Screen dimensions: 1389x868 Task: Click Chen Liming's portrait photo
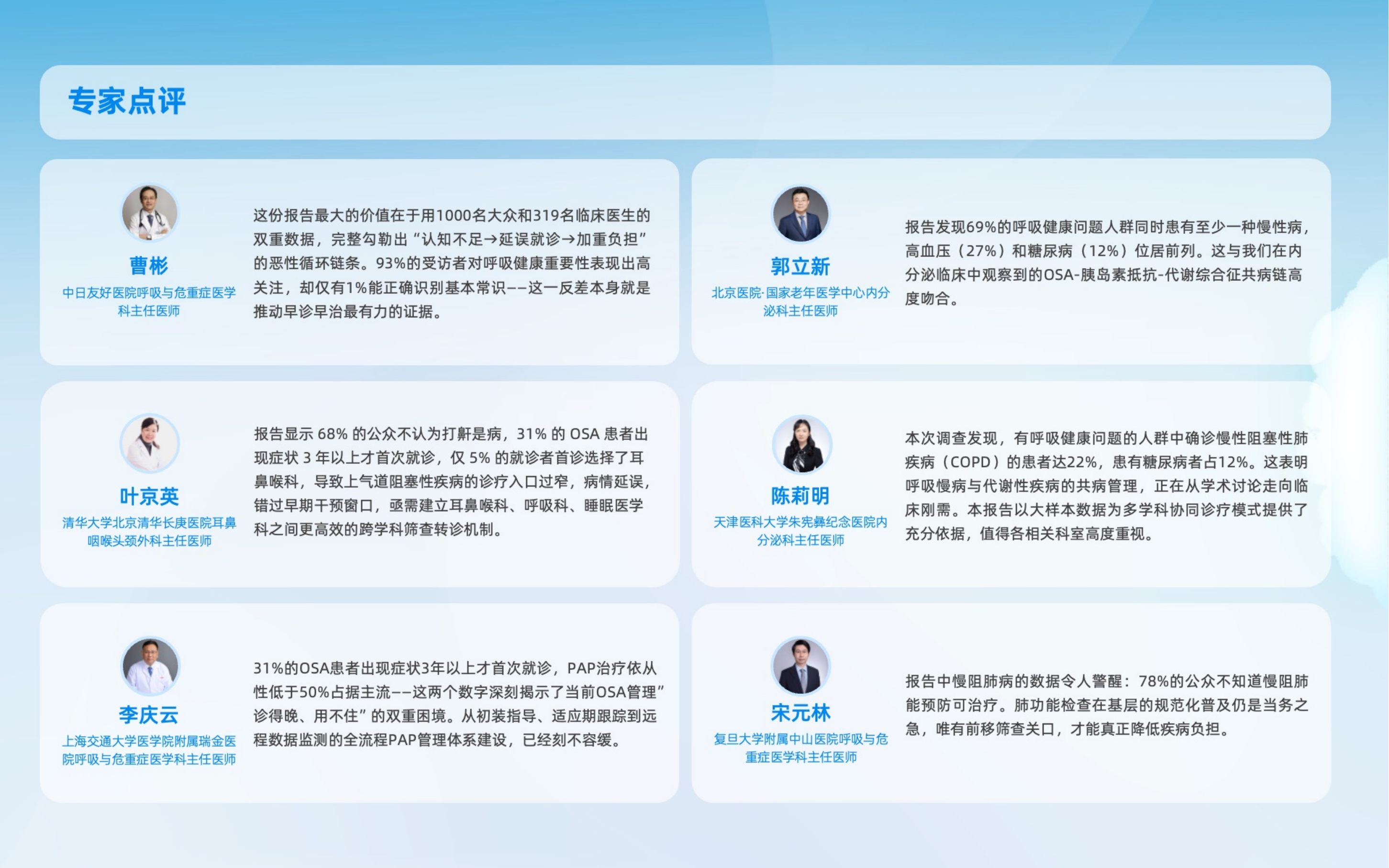801,445
